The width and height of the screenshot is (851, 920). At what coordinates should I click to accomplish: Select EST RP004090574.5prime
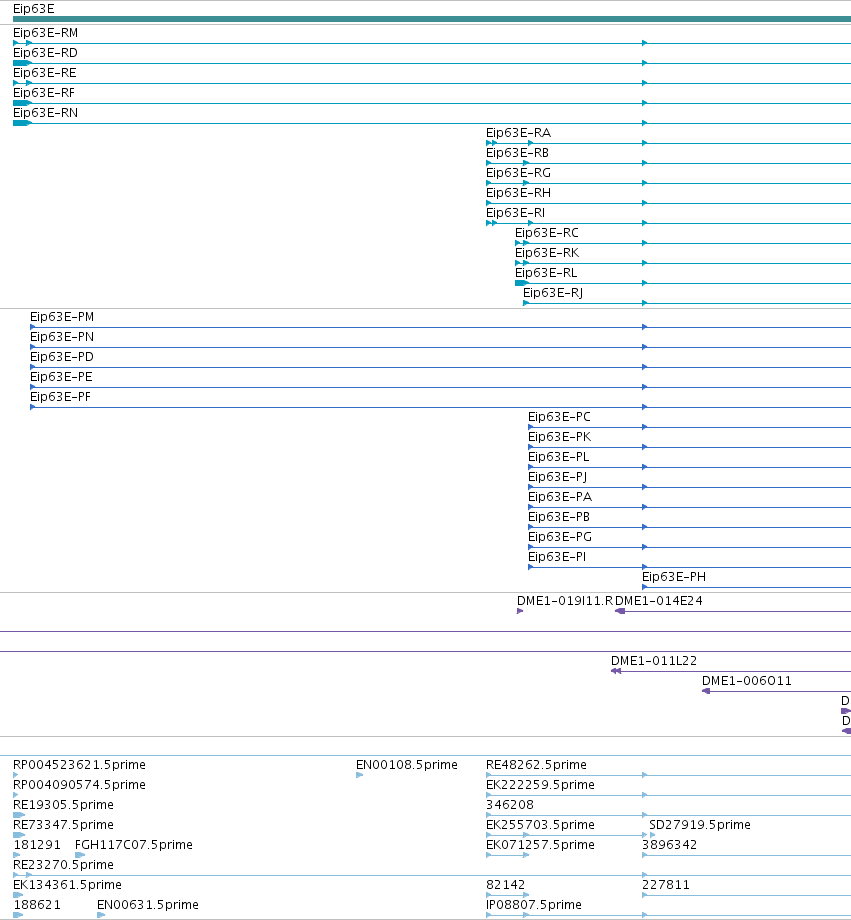pyautogui.click(x=79, y=784)
